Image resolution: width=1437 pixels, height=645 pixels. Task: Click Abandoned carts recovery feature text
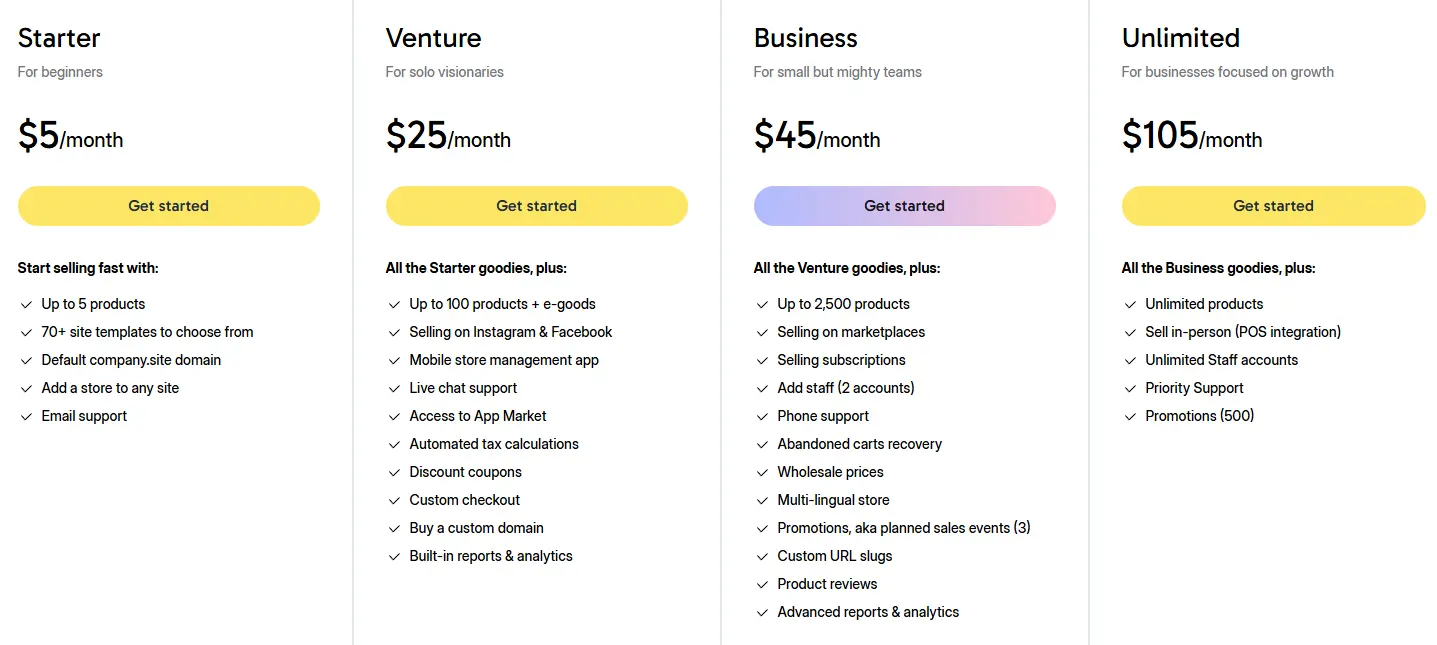point(859,444)
